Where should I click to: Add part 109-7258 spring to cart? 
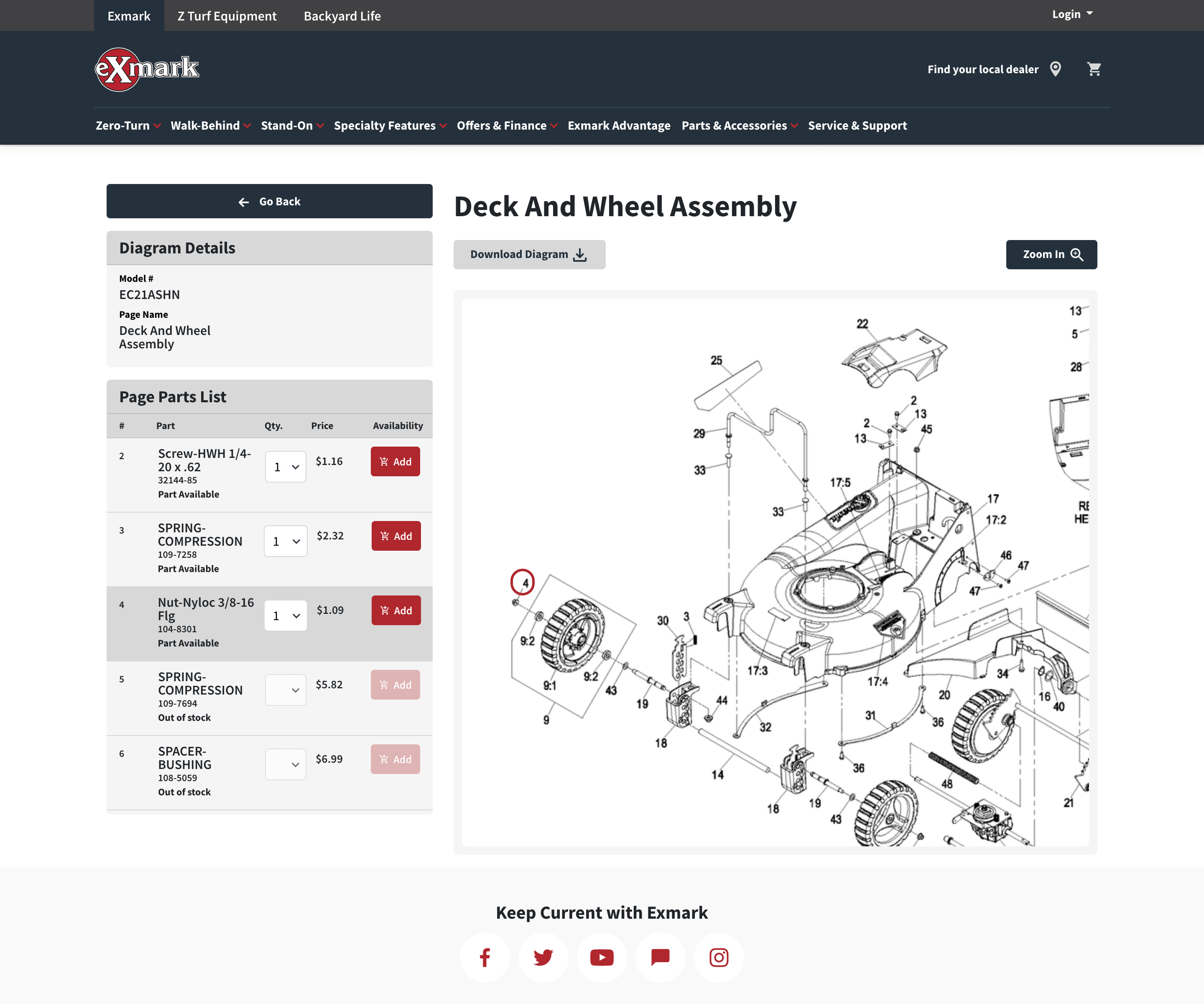click(x=396, y=536)
